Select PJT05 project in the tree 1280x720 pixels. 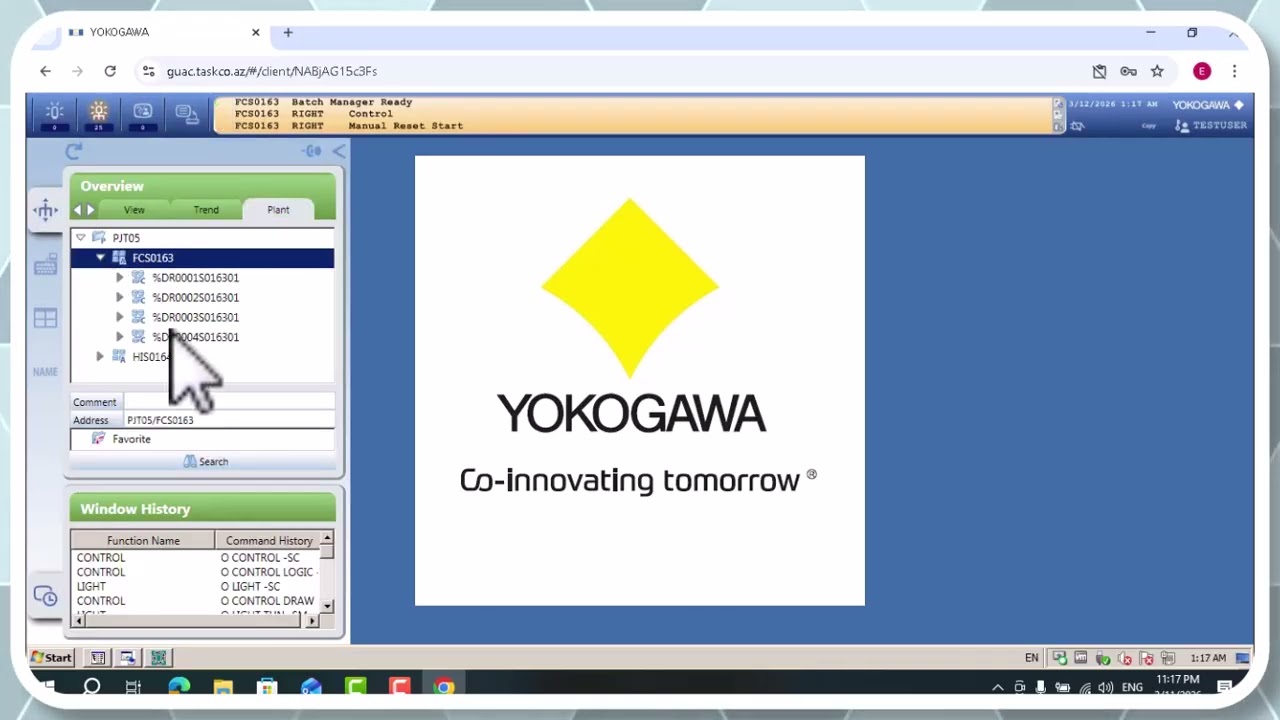tap(126, 238)
